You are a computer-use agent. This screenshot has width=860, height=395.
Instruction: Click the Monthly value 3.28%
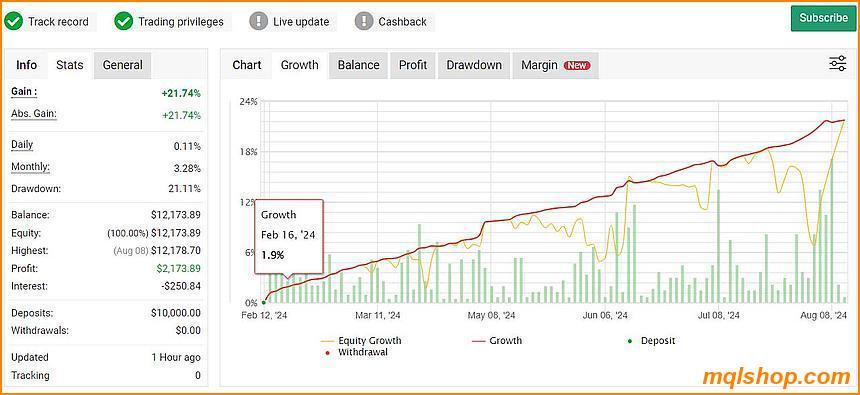tap(186, 168)
